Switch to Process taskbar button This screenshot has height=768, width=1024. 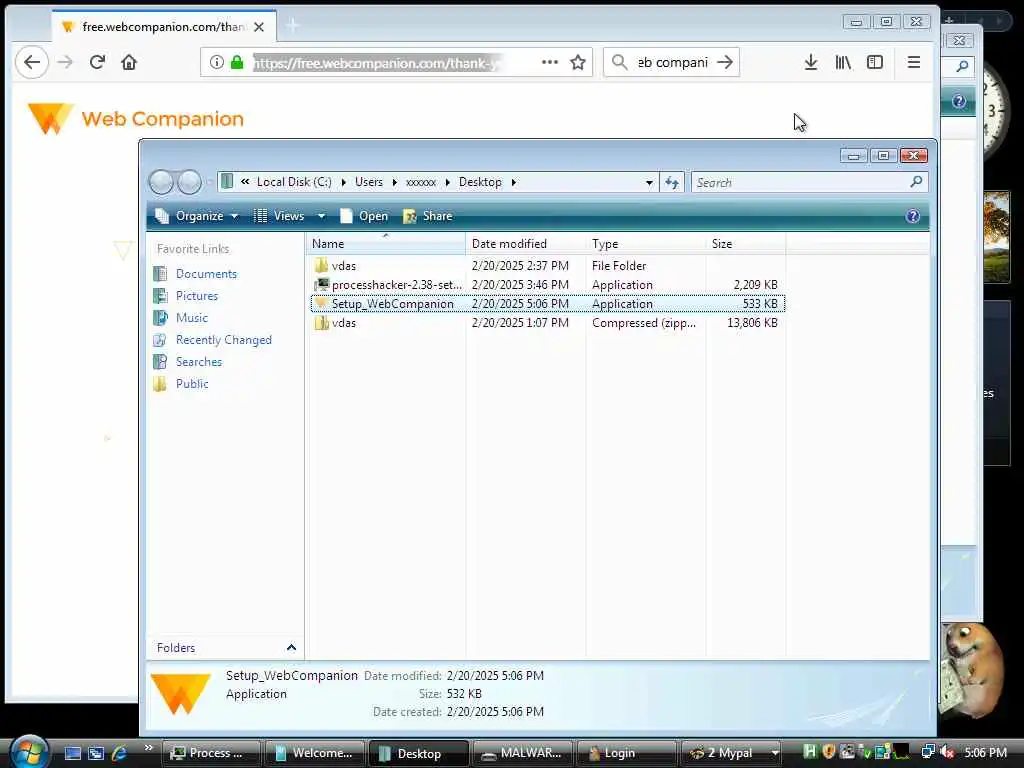pos(210,753)
